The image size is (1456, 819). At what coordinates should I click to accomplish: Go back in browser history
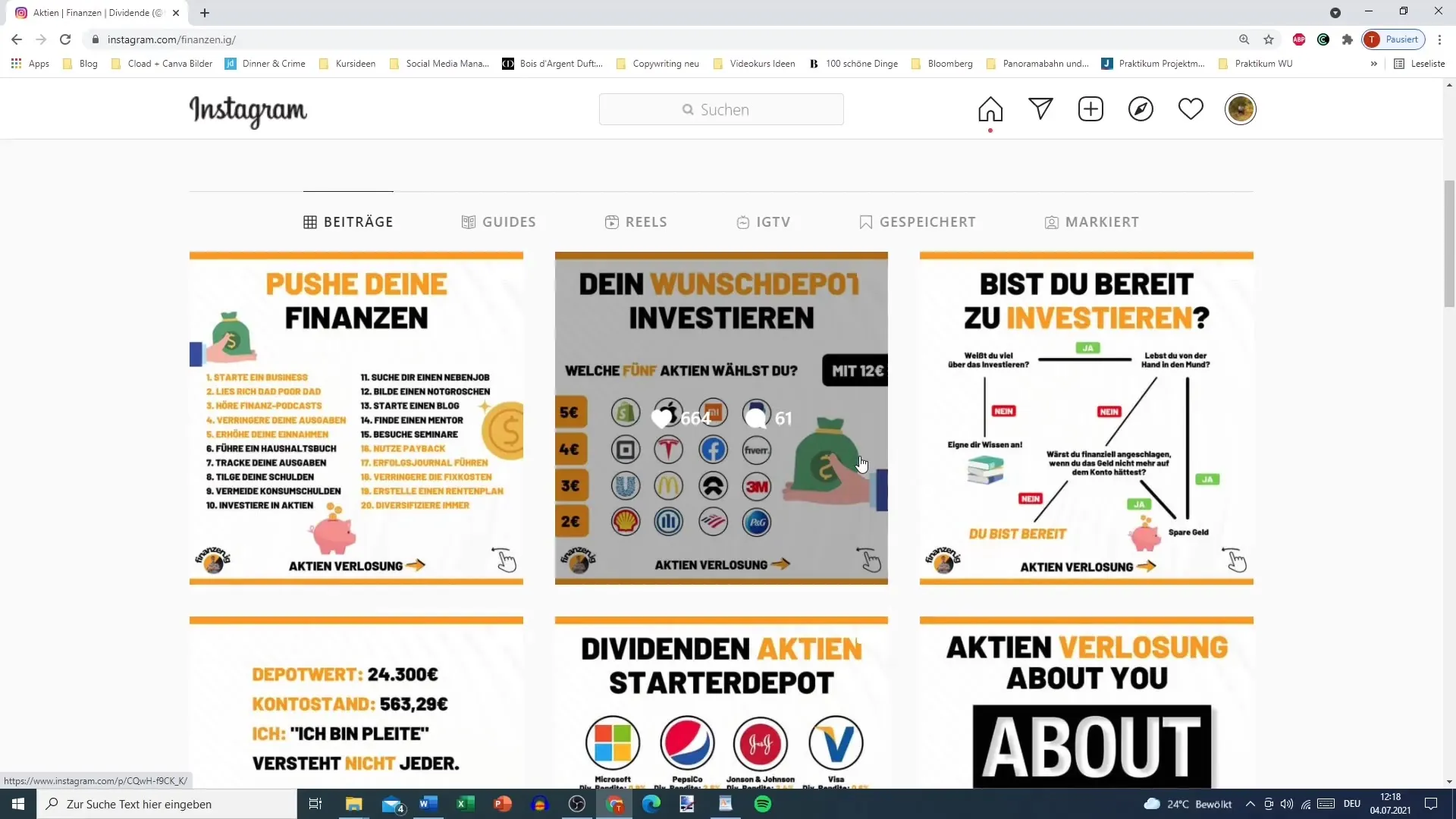(x=17, y=39)
